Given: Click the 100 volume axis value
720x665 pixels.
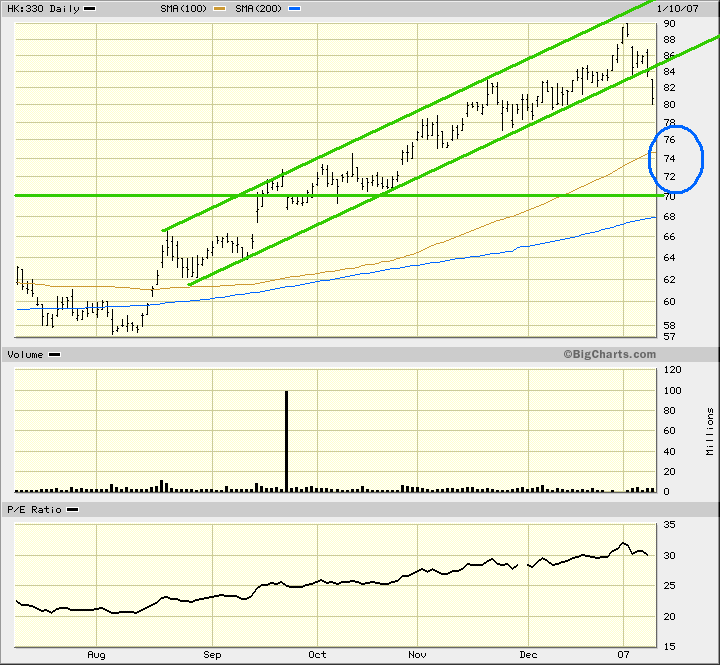Looking at the screenshot, I should (x=673, y=390).
